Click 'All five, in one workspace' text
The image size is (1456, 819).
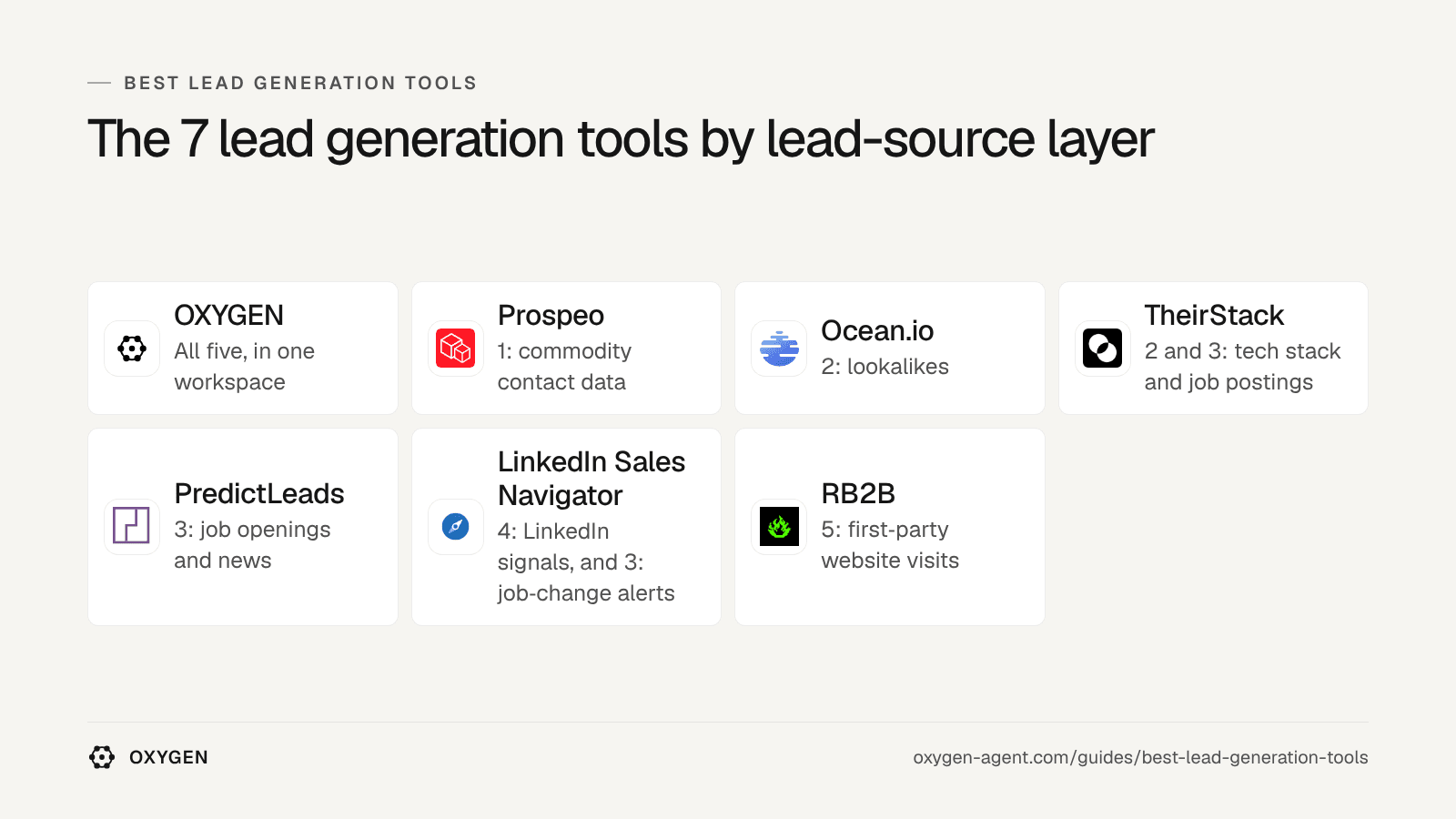point(245,367)
